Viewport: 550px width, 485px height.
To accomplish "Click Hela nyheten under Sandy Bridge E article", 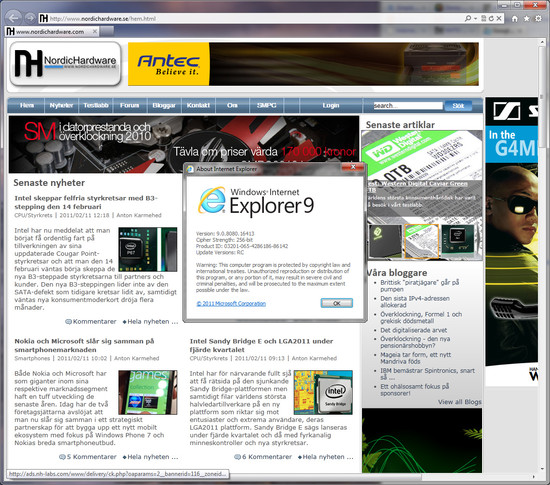I will tap(326, 457).
